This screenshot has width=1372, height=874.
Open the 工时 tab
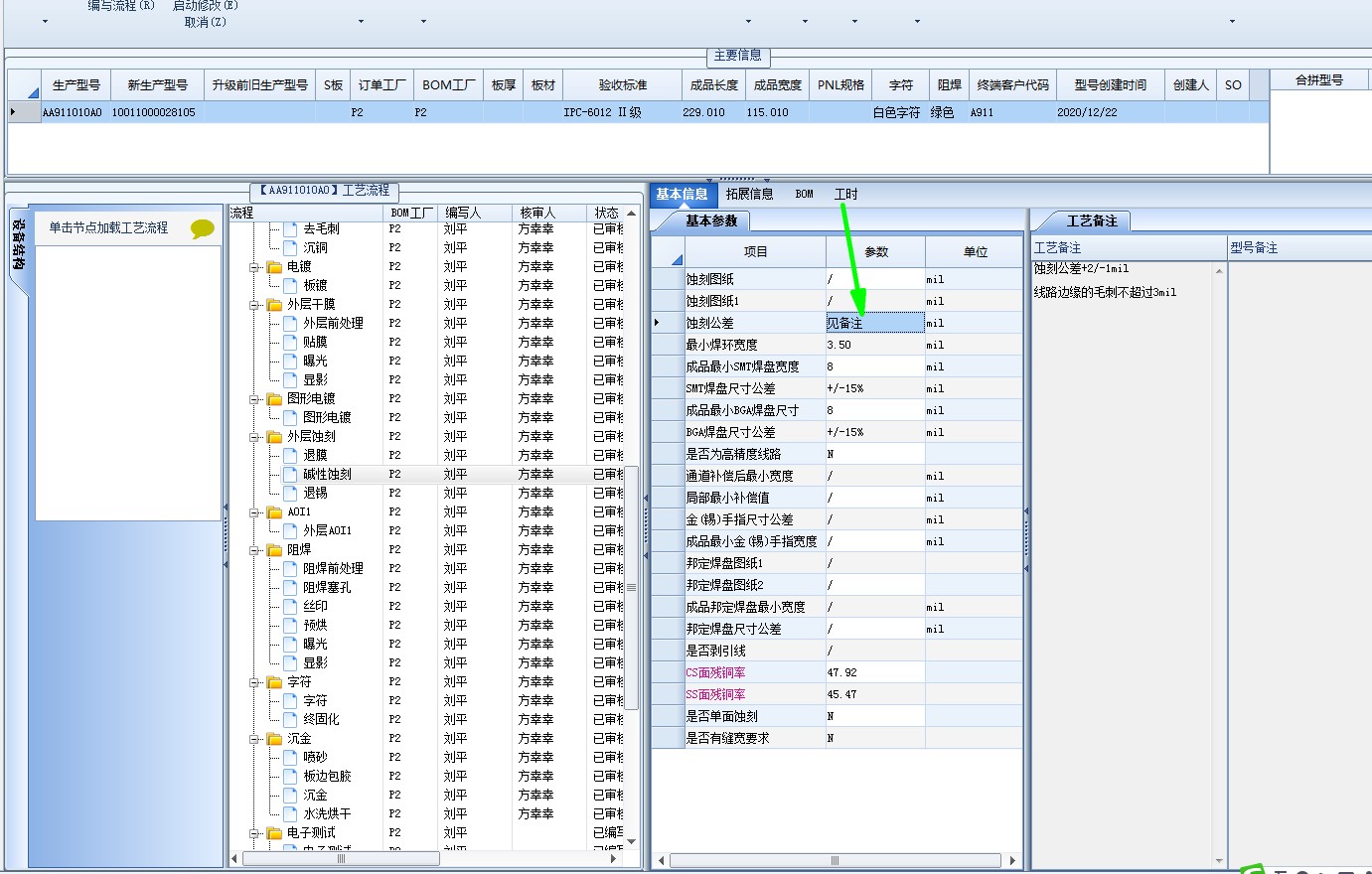845,195
